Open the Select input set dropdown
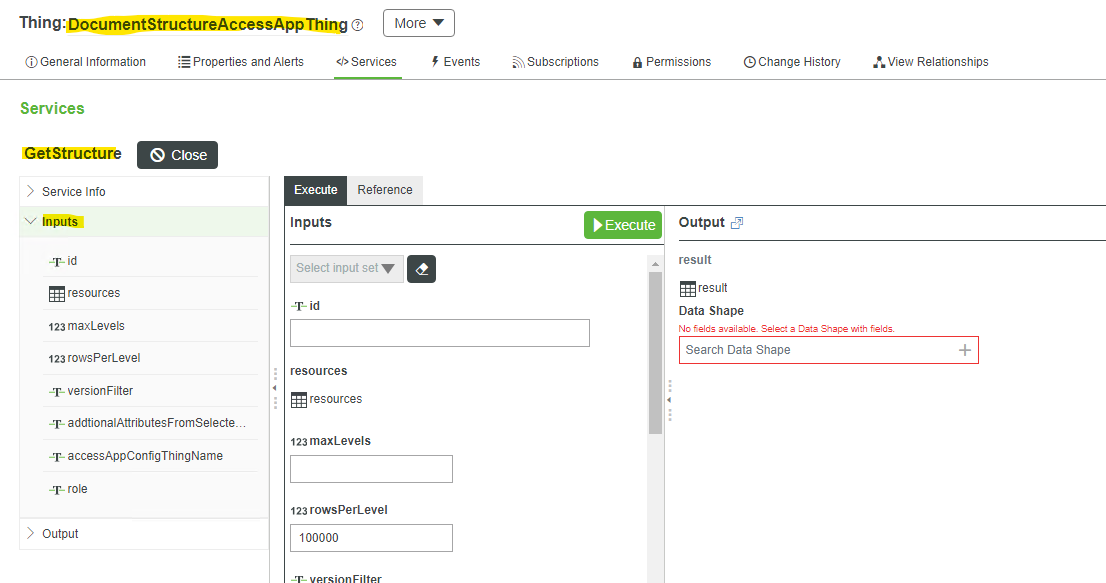The height and width of the screenshot is (583, 1106). point(346,268)
